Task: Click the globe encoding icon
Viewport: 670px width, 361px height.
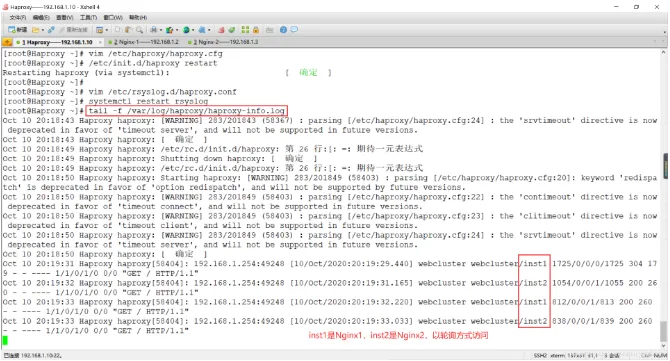Action: coord(186,30)
